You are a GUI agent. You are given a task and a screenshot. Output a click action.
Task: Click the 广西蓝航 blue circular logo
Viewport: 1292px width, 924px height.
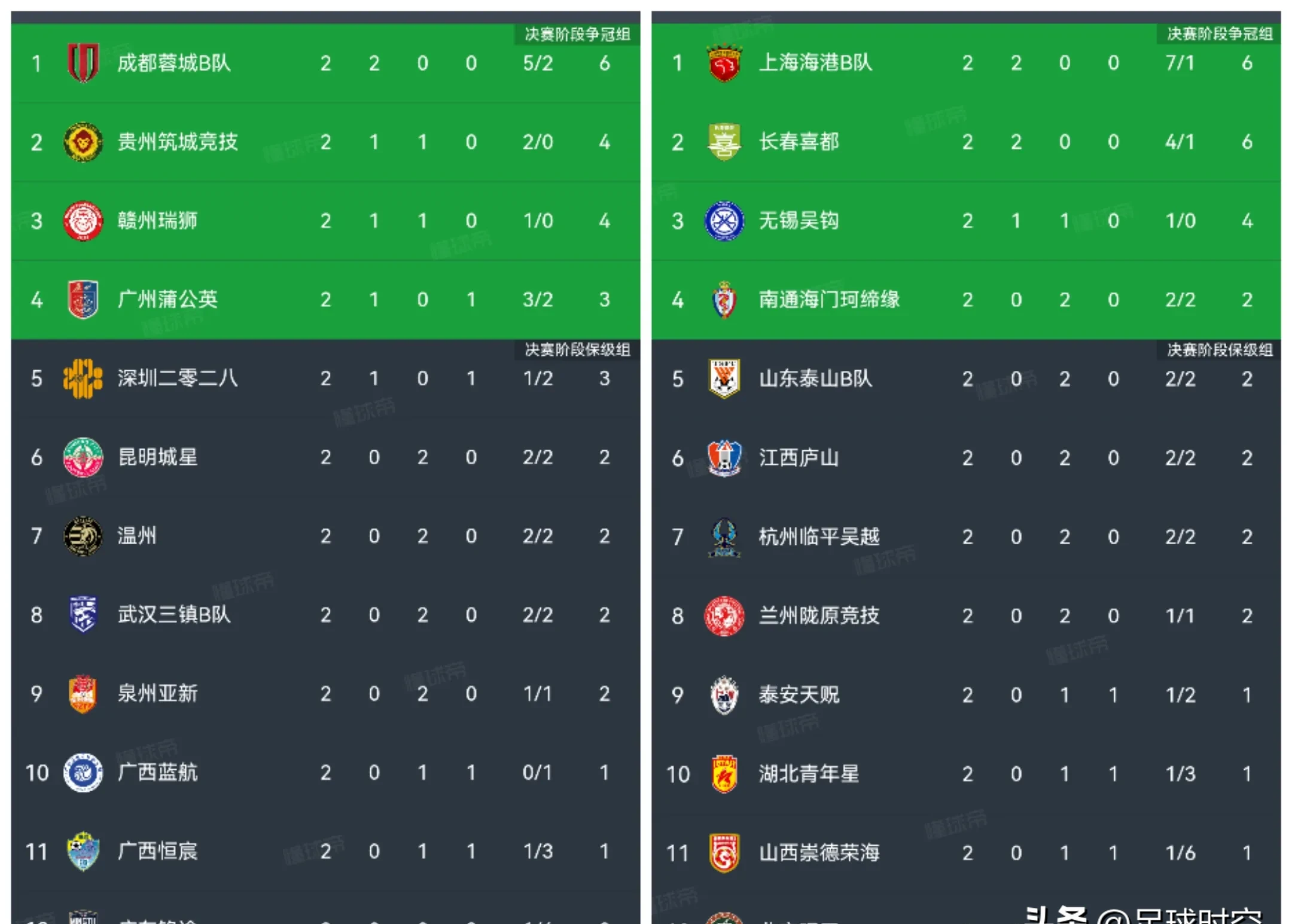(x=83, y=772)
